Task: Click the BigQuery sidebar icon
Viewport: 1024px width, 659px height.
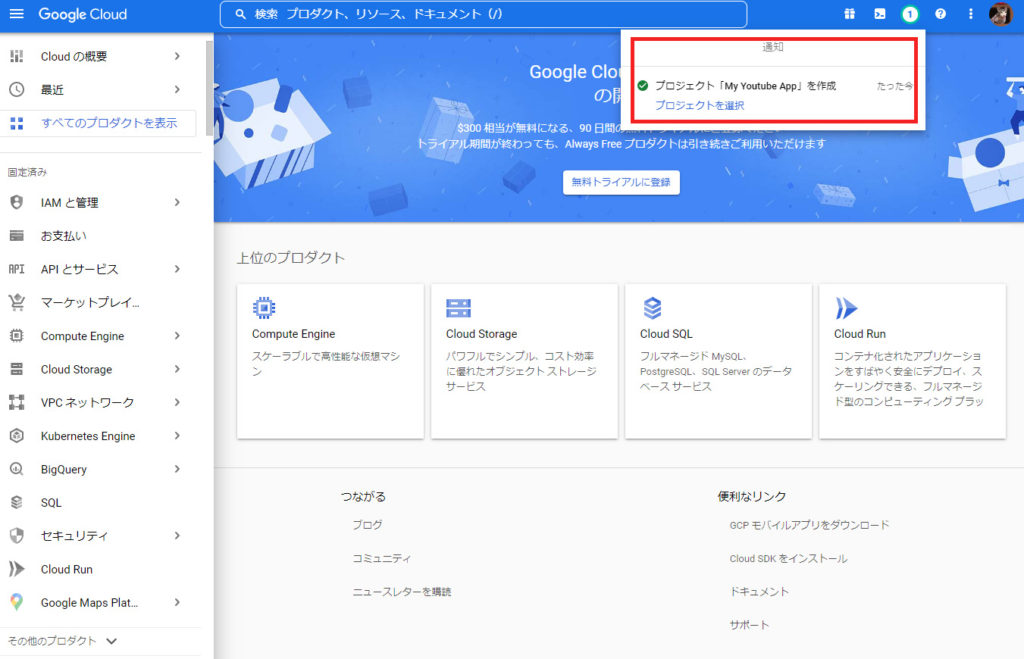Action: pyautogui.click(x=16, y=469)
